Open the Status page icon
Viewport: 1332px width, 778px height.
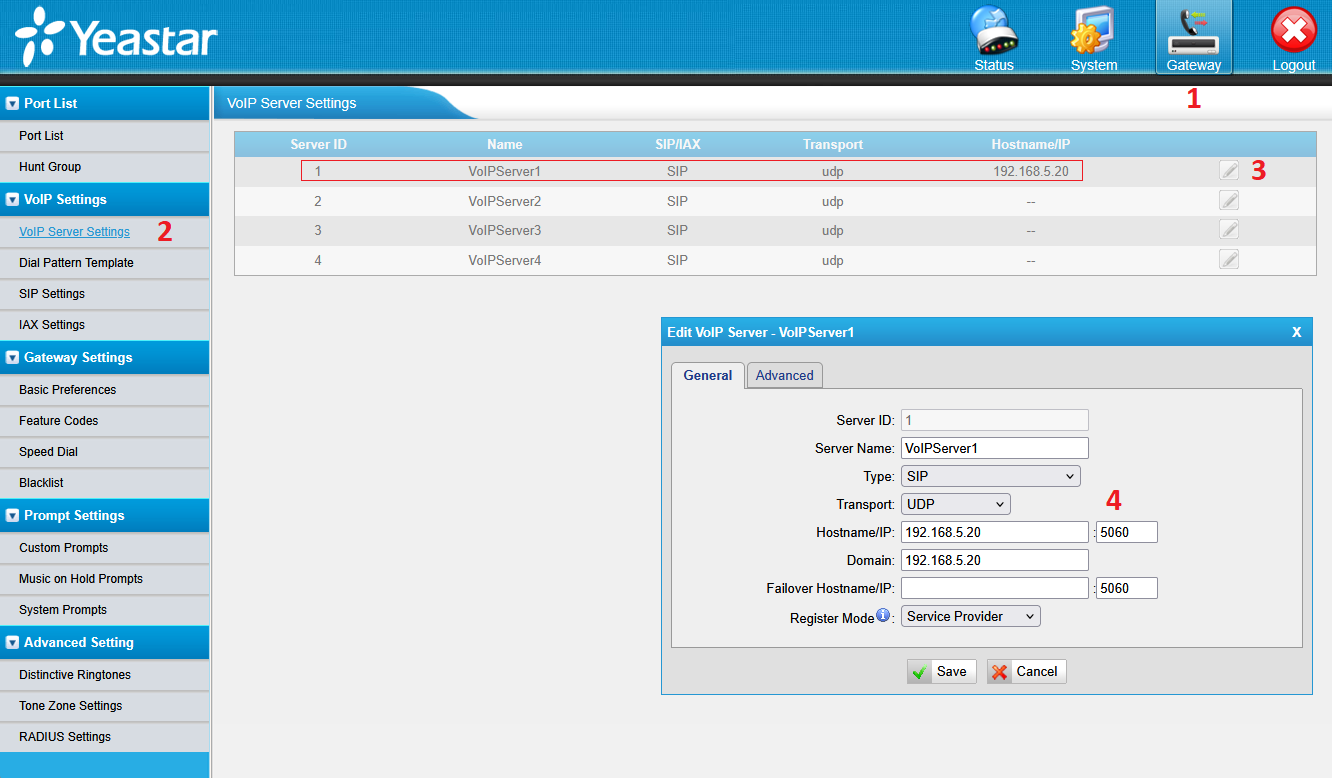994,38
